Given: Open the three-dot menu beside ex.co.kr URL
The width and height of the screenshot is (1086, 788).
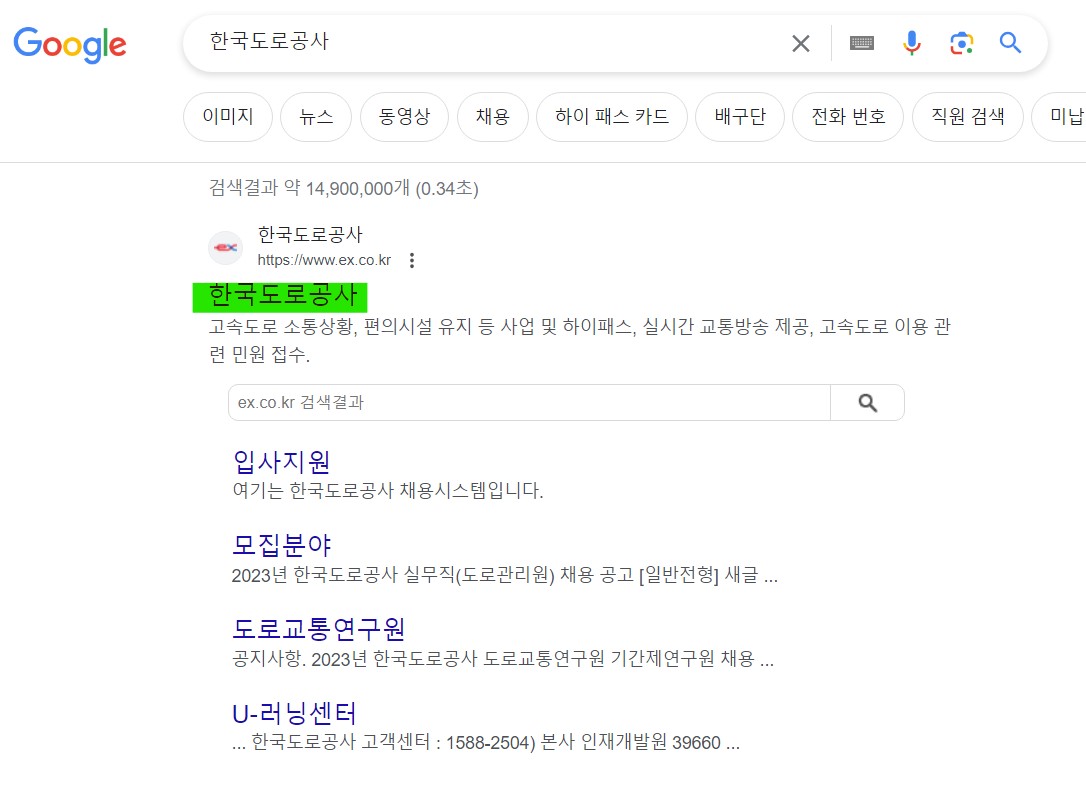Looking at the screenshot, I should point(412,260).
